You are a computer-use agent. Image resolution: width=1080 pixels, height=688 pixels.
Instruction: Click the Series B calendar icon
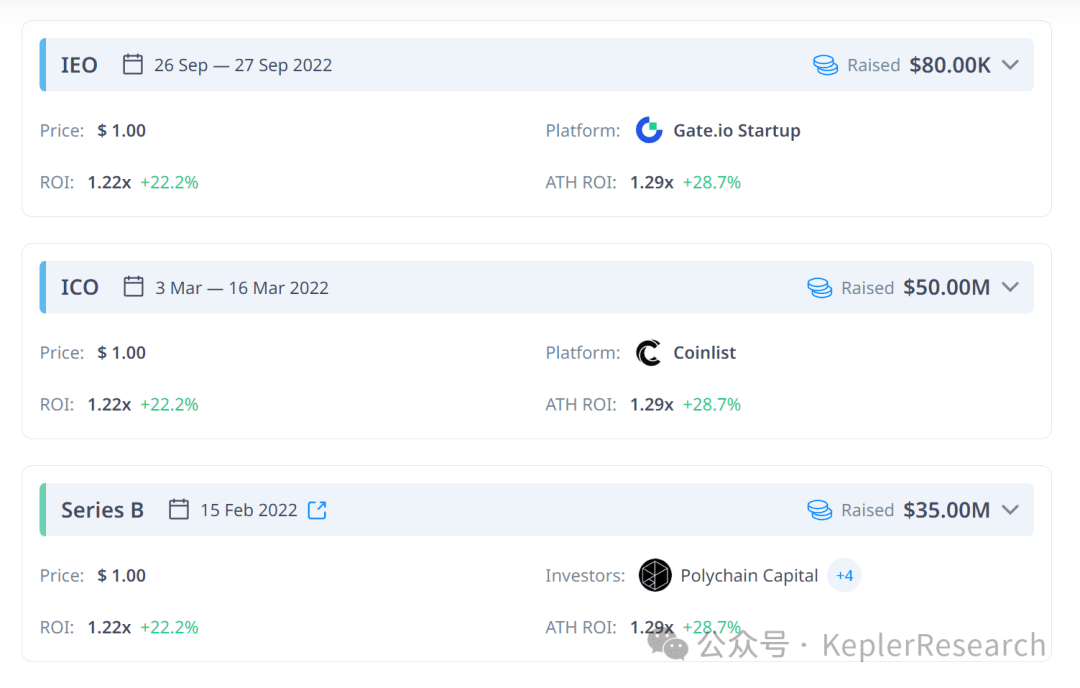pyautogui.click(x=179, y=509)
